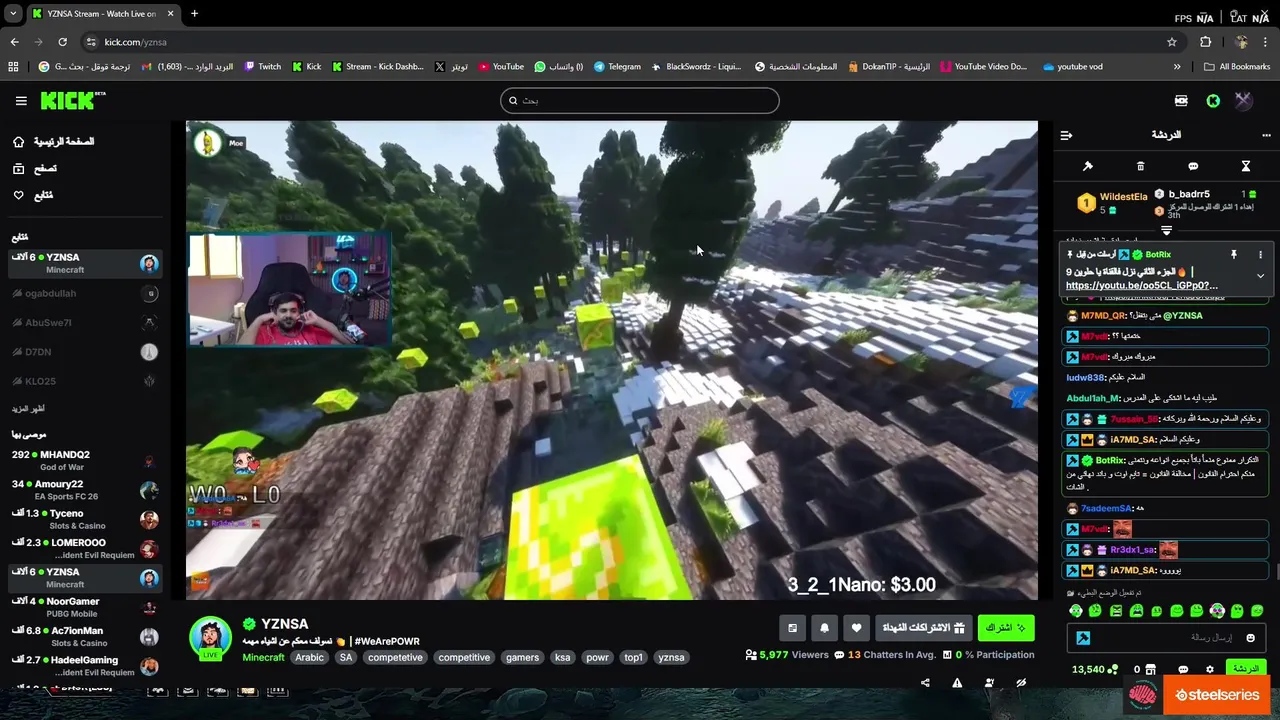Click the speech bubble icon in chat toolbar
Screen dimensions: 1280x720
click(1193, 166)
